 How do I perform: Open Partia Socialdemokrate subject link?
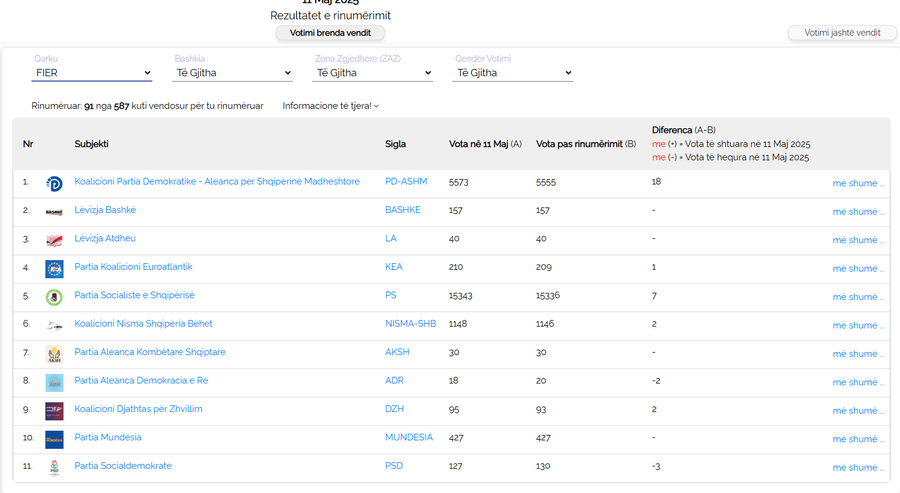(123, 465)
